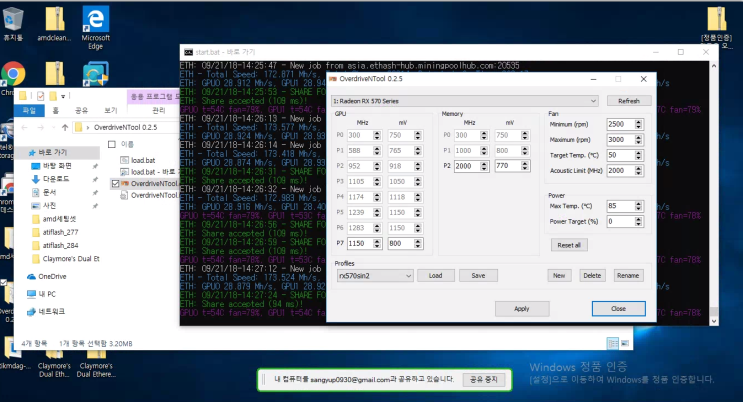Click the forward arrow in File Explorer

41,128
